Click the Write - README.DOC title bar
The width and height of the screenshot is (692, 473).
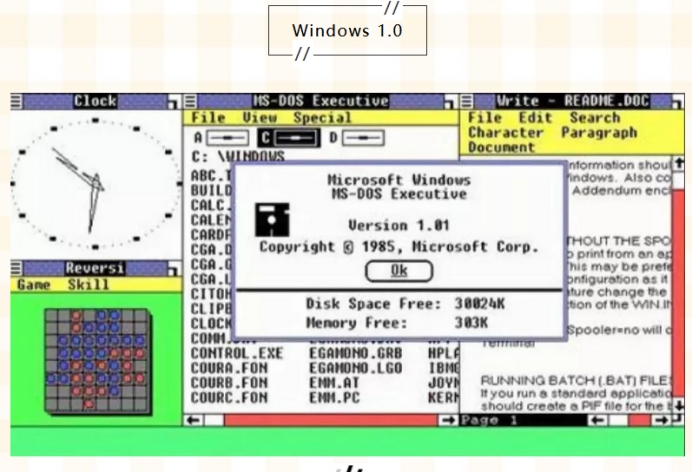pyautogui.click(x=573, y=101)
